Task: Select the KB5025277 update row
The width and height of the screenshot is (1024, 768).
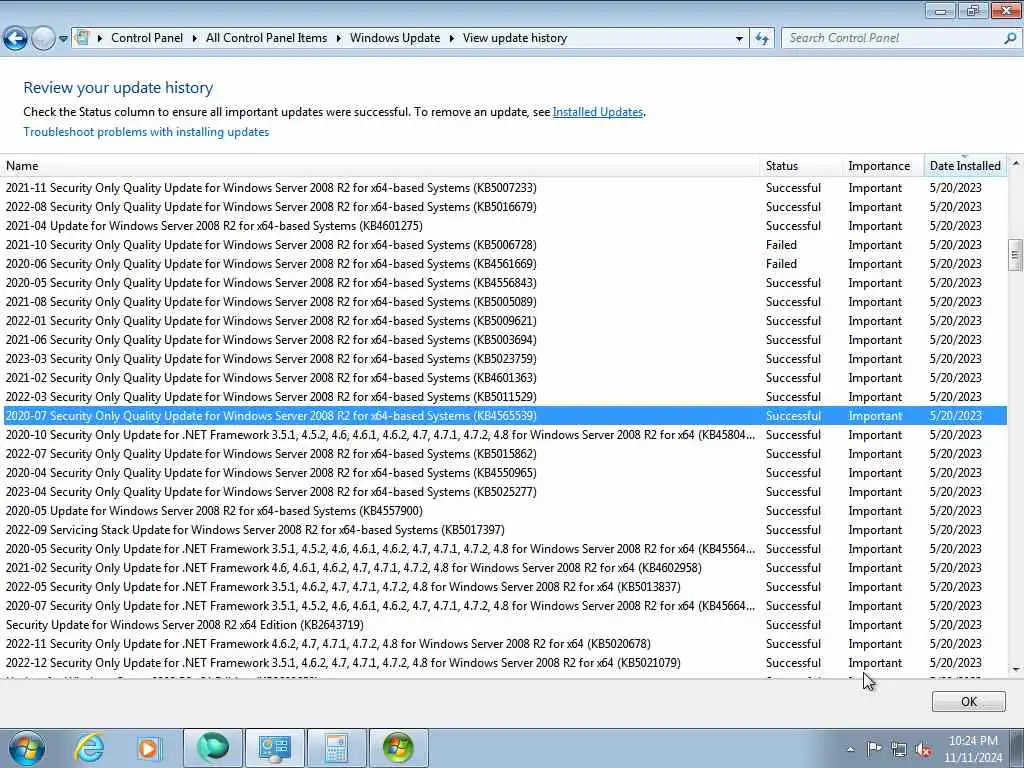Action: point(505,492)
